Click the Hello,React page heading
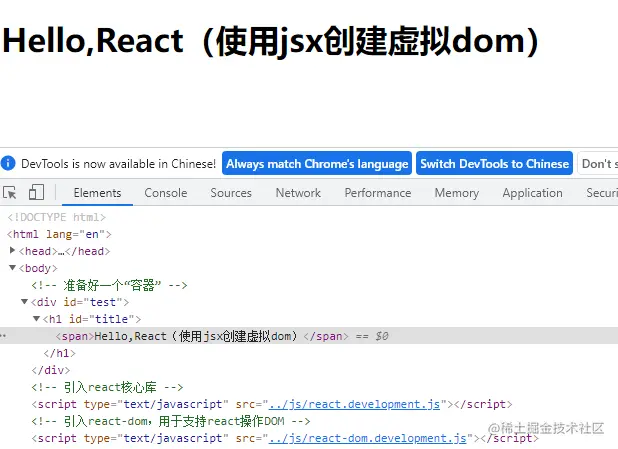This screenshot has width=618, height=449. coord(270,41)
